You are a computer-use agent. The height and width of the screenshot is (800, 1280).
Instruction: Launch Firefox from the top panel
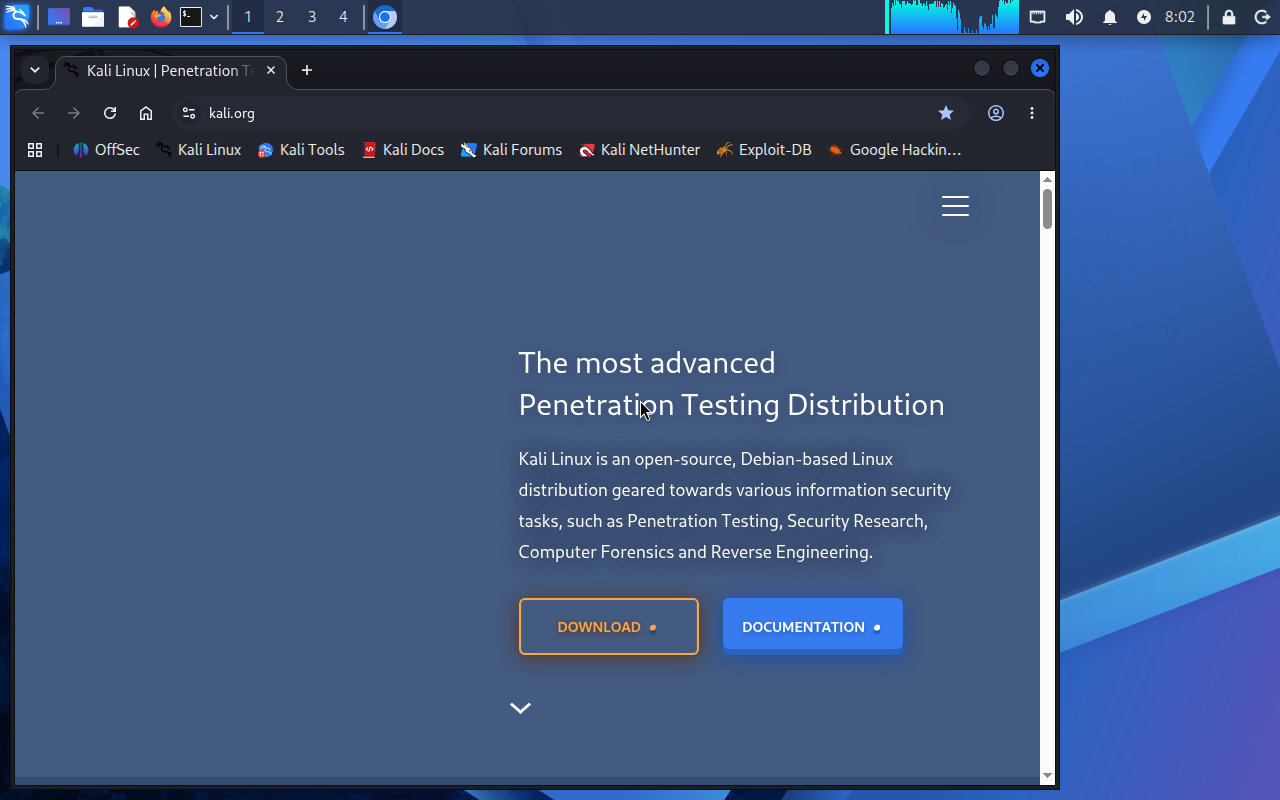[x=161, y=17]
